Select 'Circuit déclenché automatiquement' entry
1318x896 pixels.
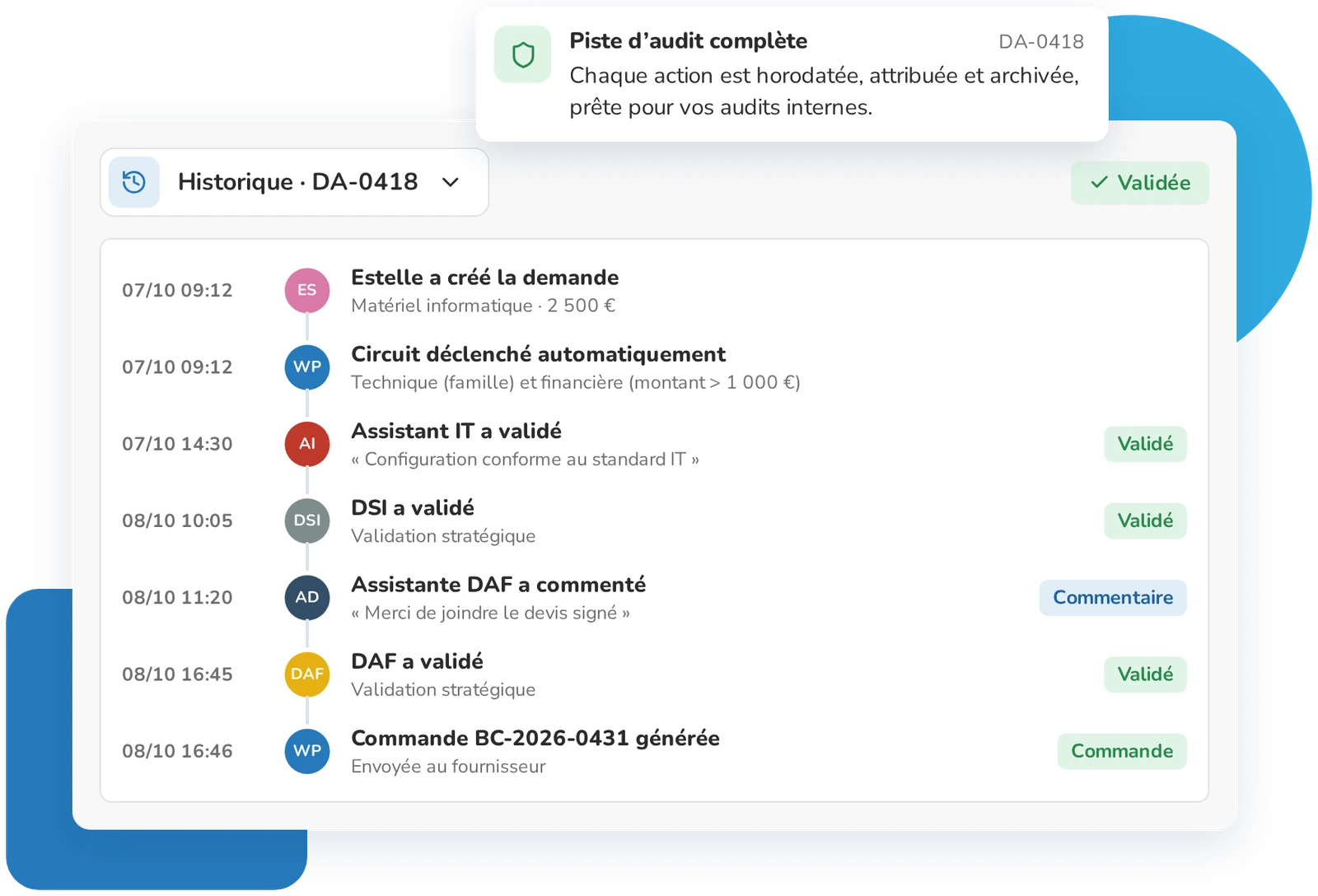tap(538, 354)
